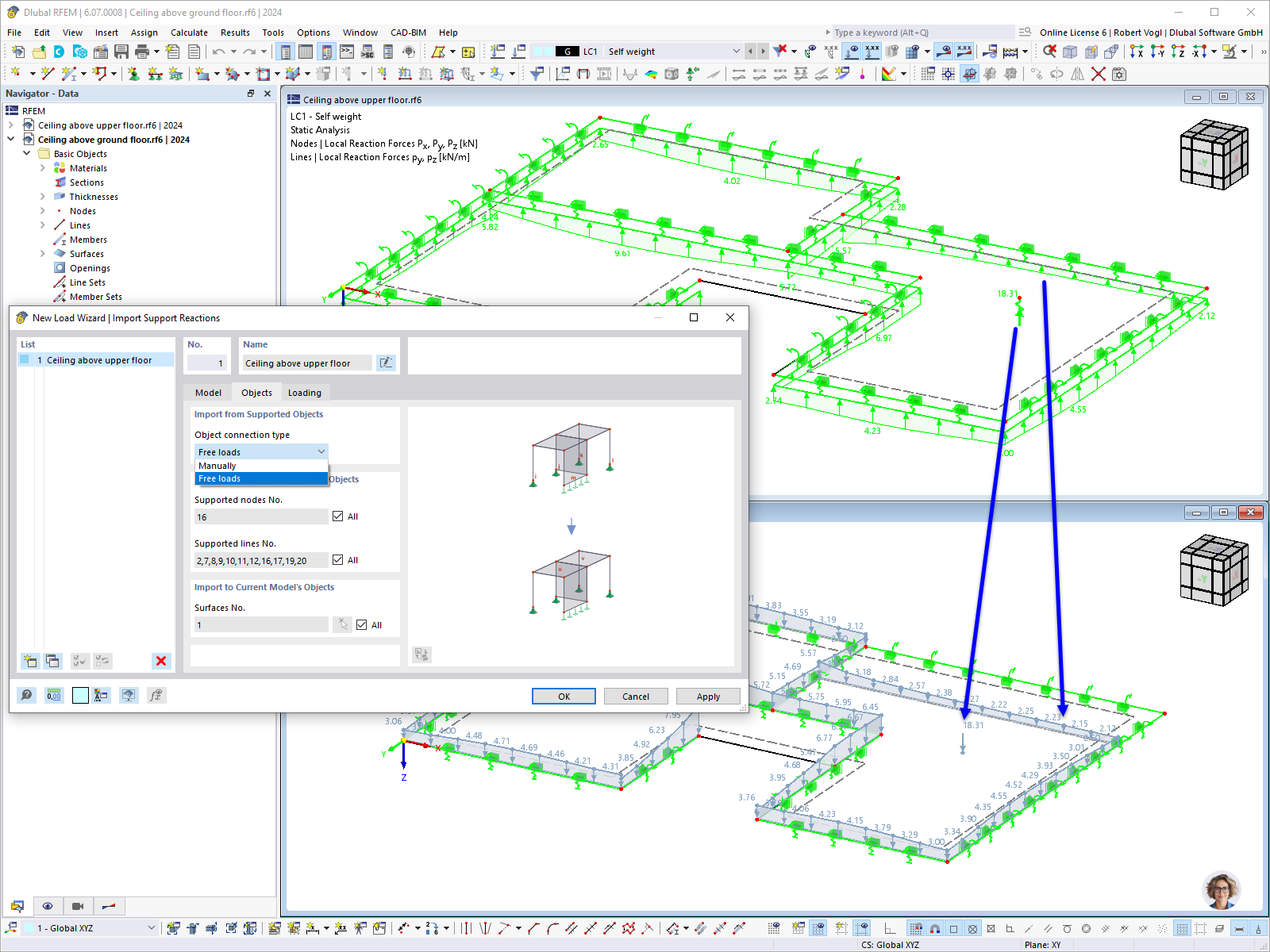Click the navigation cube in the upper view
The image size is (1270, 952).
point(1214,155)
